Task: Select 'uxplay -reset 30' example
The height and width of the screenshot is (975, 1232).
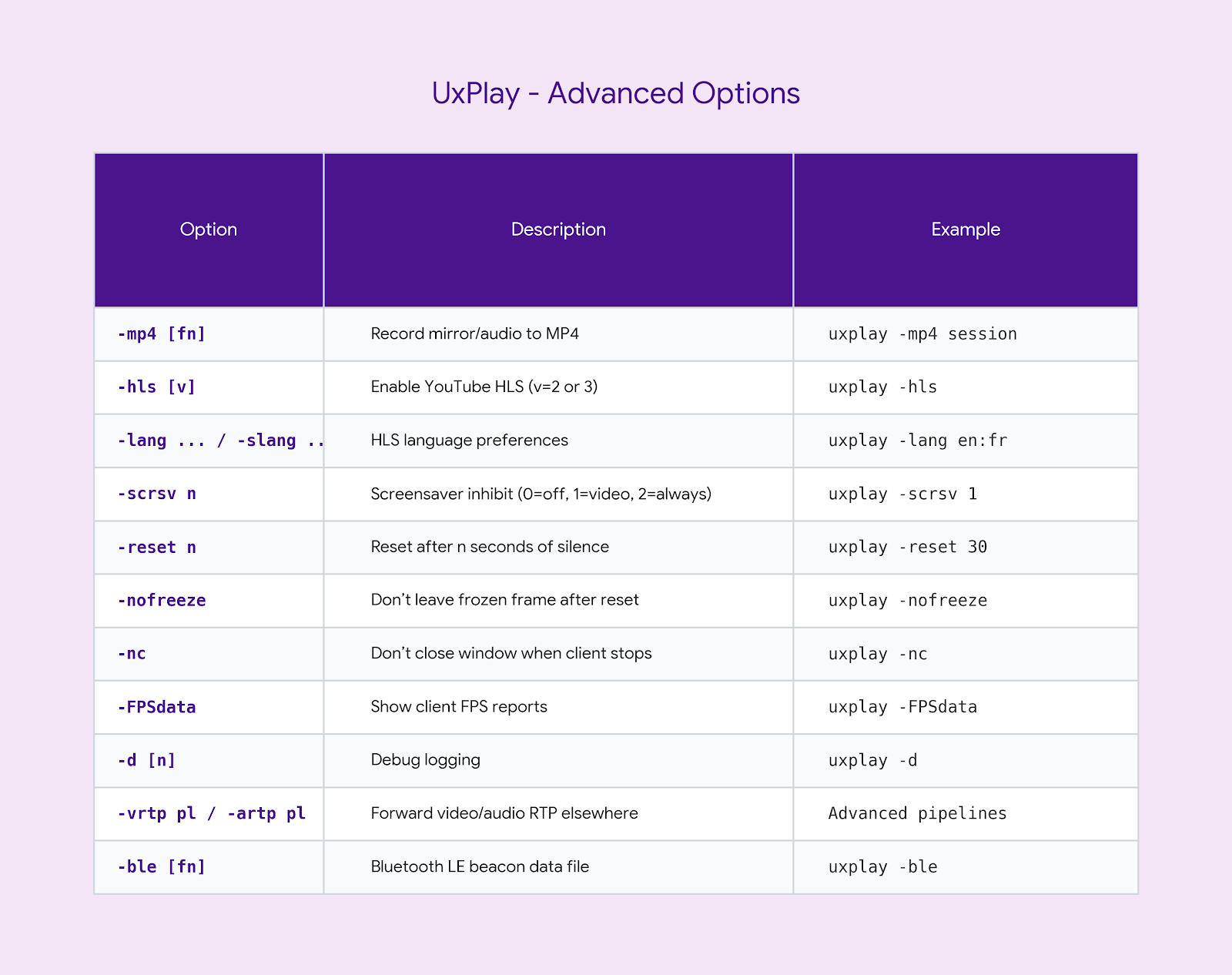Action: coord(907,547)
